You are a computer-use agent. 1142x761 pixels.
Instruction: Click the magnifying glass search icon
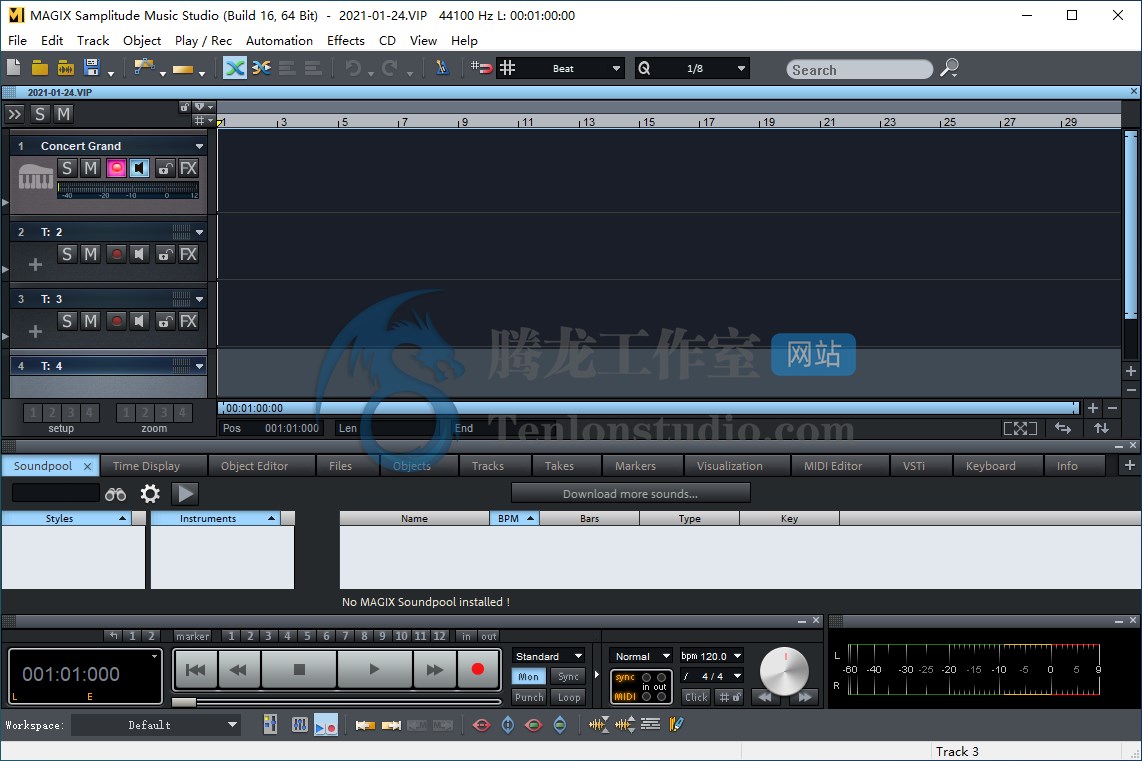tap(949, 68)
